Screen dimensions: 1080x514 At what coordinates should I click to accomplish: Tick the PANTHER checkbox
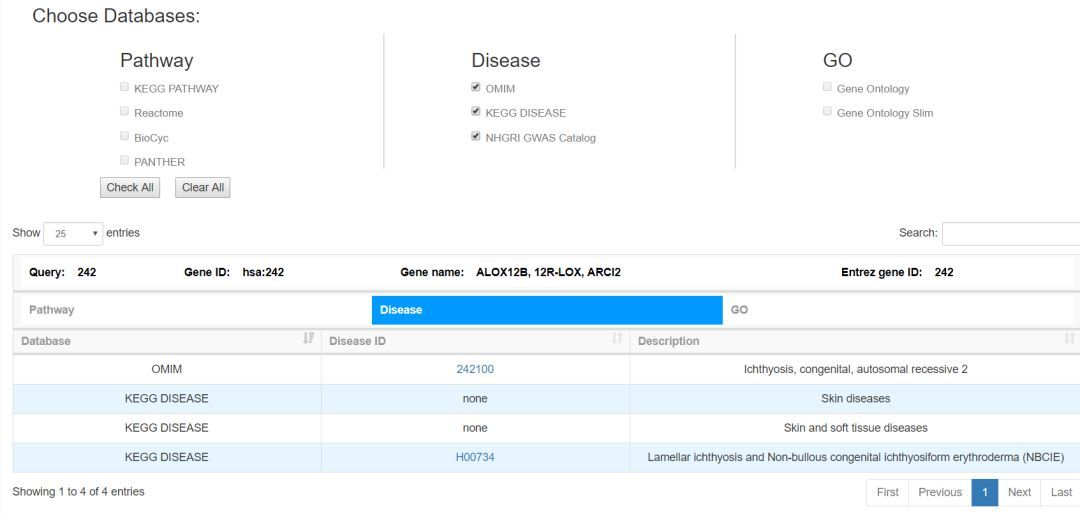[125, 160]
